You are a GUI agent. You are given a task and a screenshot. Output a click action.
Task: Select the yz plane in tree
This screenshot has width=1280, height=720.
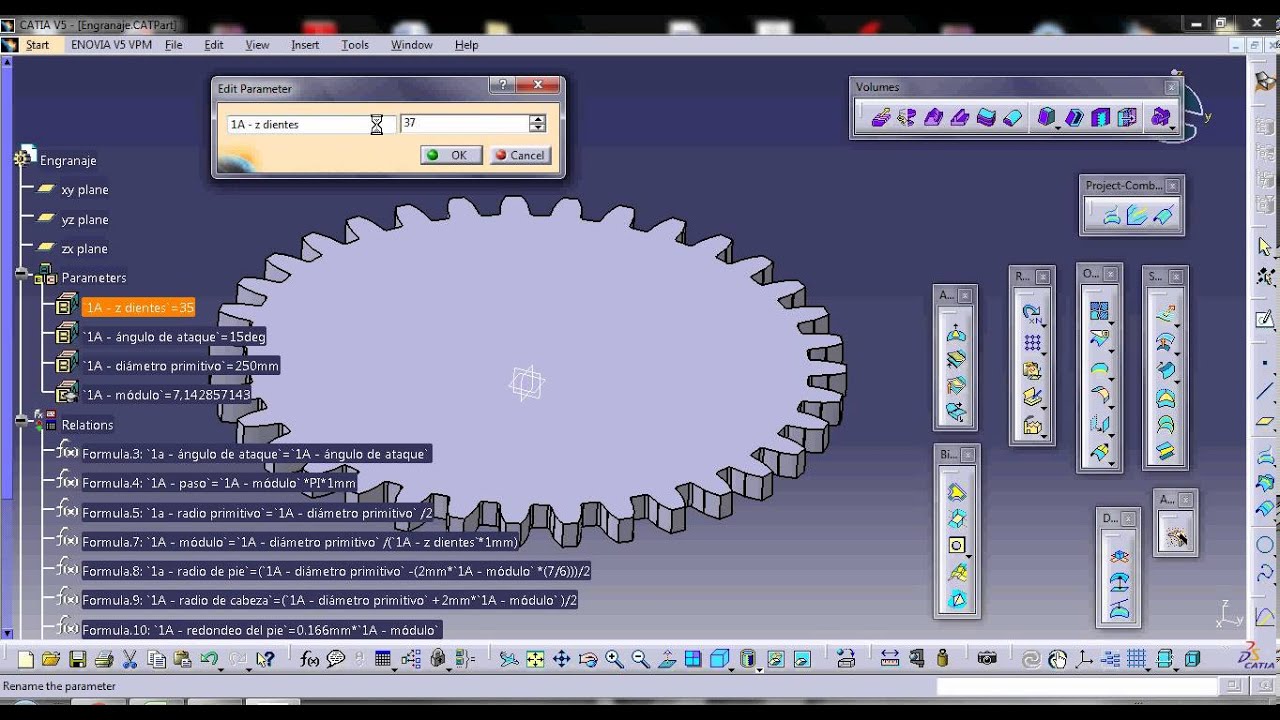[x=84, y=220]
